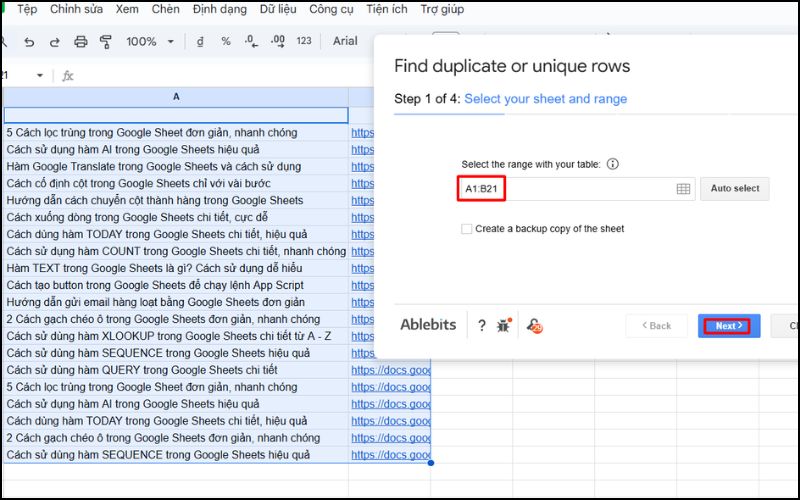The width and height of the screenshot is (800, 500).
Task: Click the Undo arrow in the toolbar
Action: click(x=29, y=42)
